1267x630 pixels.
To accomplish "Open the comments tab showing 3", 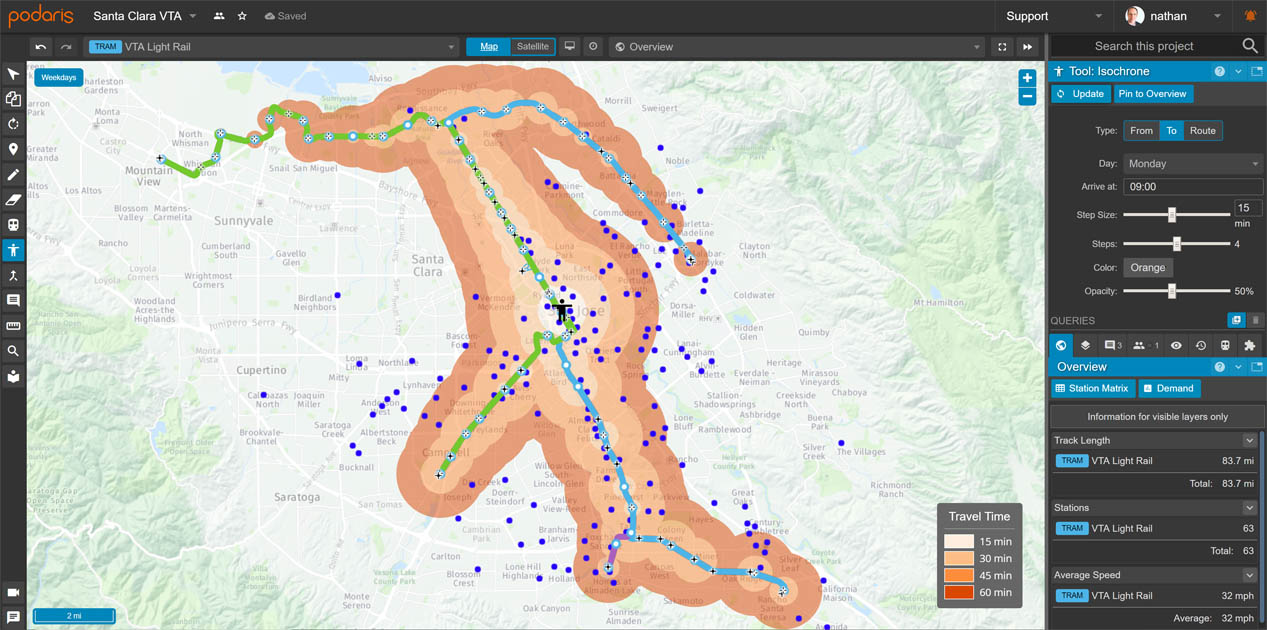I will (x=1112, y=345).
